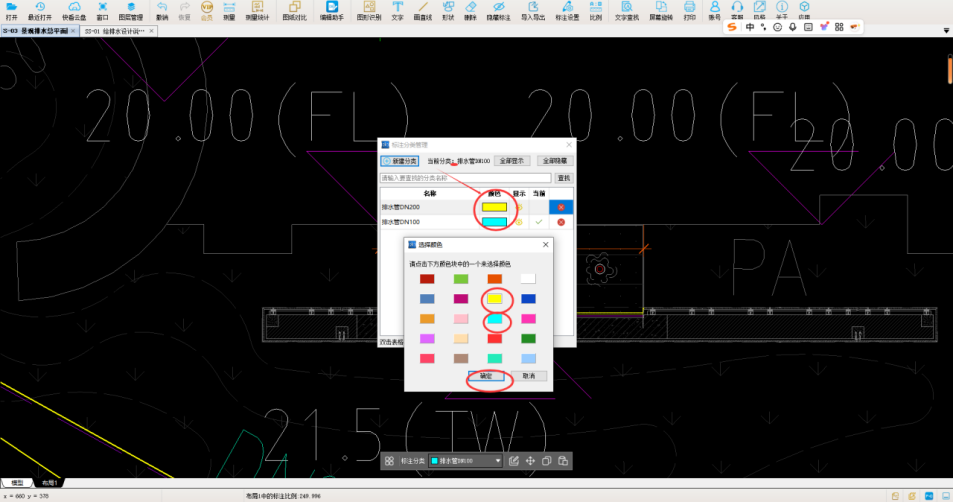Open the 图层管理 layer manager
953x502 pixels.
[130, 11]
